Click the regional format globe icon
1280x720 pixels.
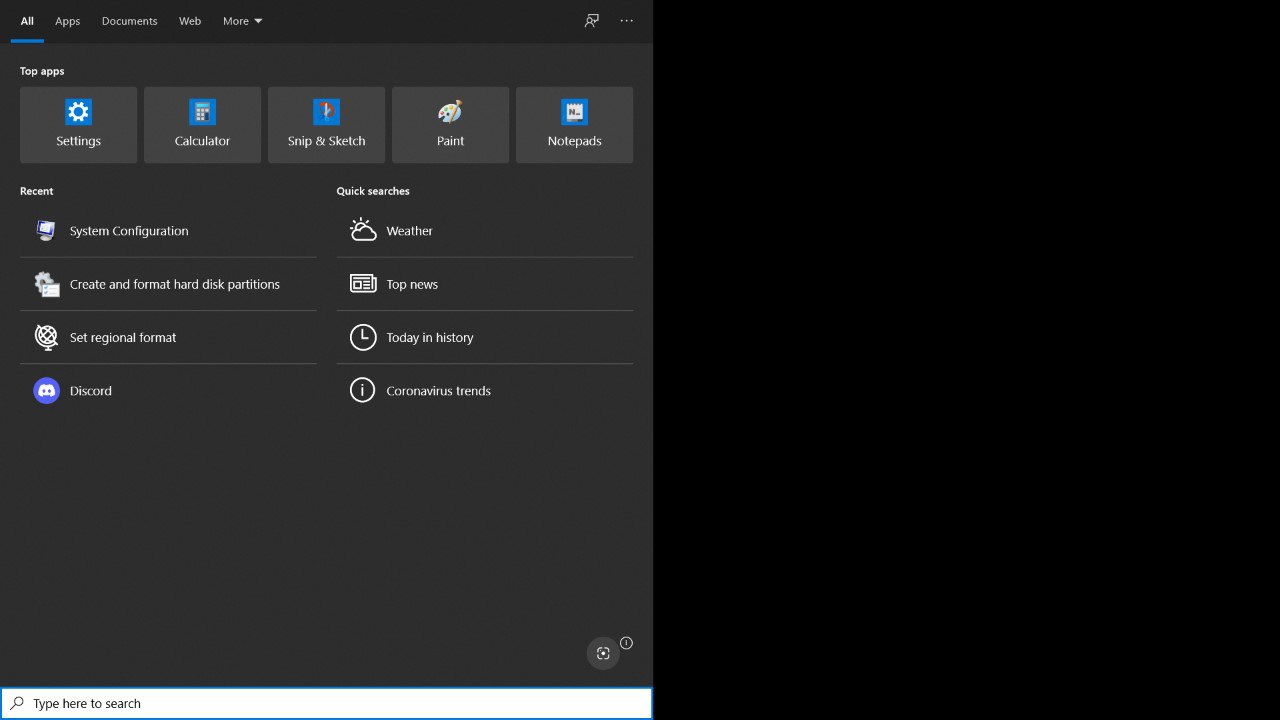46,337
